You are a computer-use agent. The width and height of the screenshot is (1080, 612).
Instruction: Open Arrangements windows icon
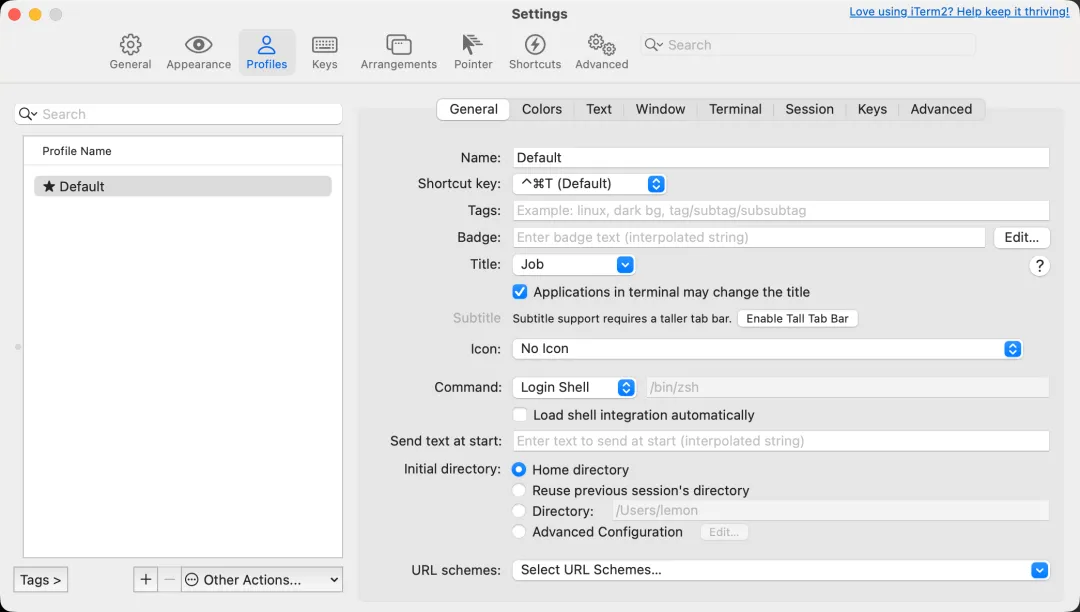click(399, 45)
